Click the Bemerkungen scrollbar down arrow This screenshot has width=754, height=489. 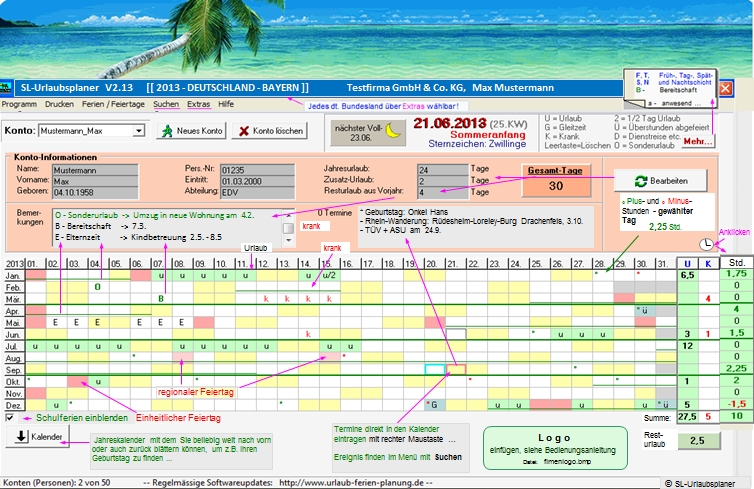(x=289, y=240)
